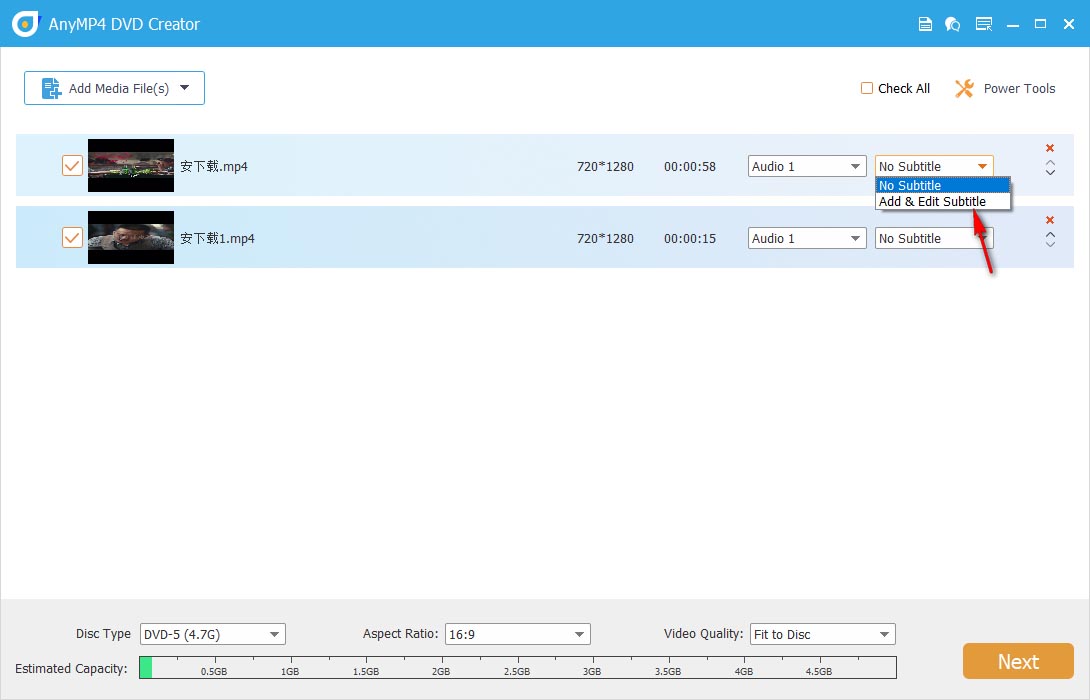Move 安下载.mp4 up with arrow
The height and width of the screenshot is (700, 1090).
(x=1050, y=163)
